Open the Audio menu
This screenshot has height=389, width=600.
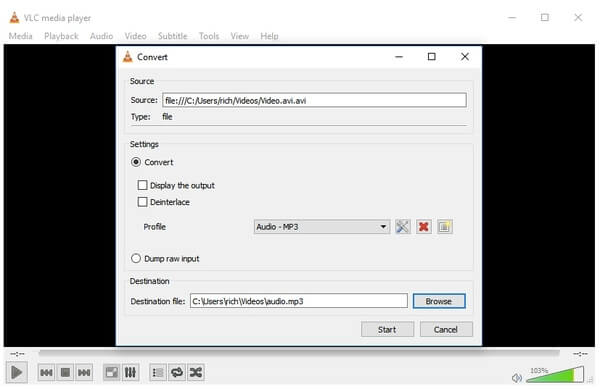[x=101, y=36]
